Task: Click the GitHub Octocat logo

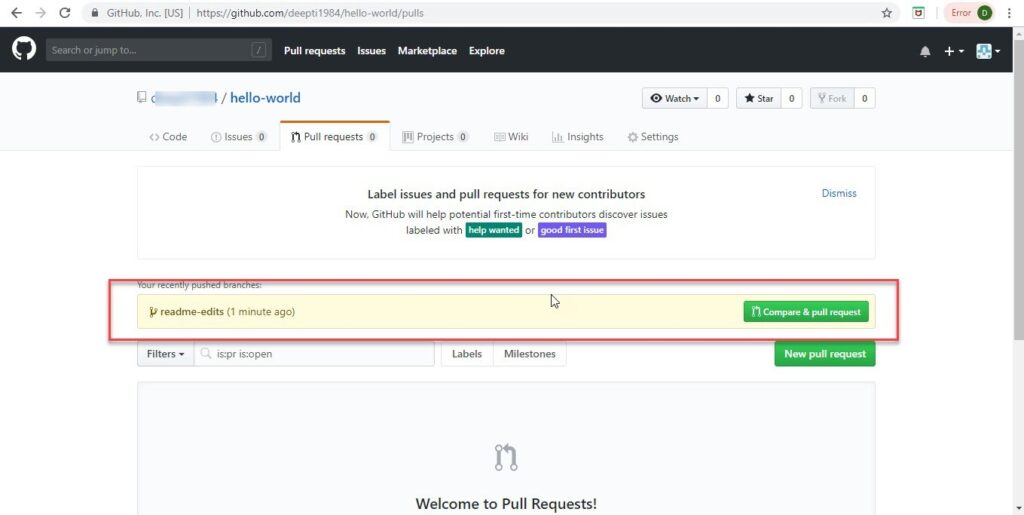Action: 24,50
